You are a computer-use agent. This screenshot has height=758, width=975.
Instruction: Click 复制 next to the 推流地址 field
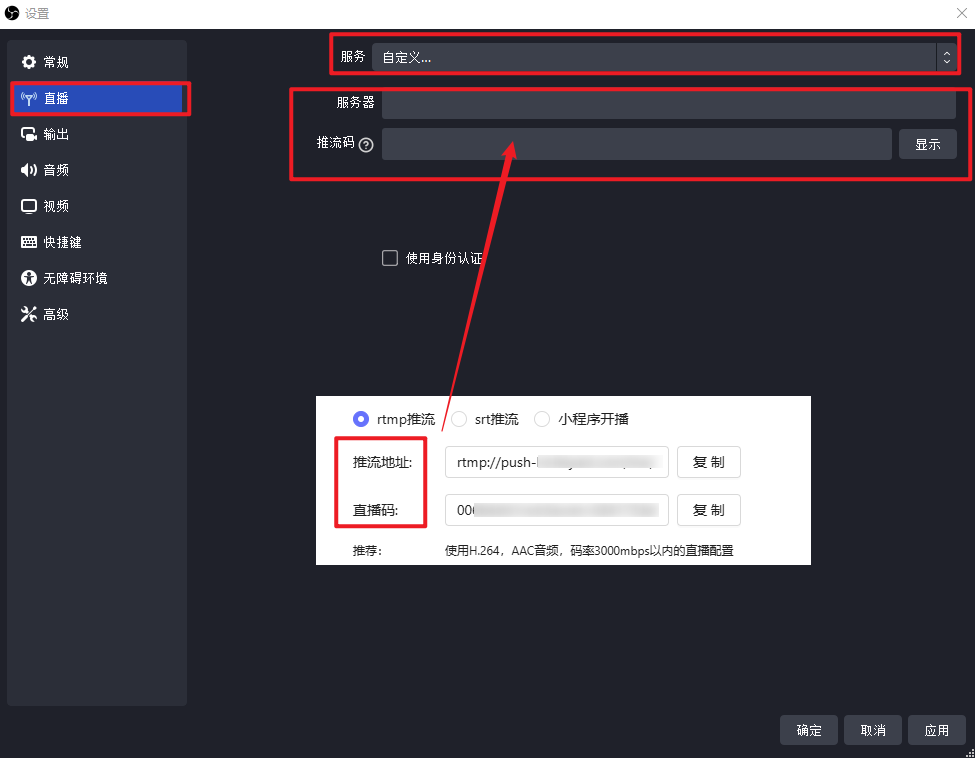pyautogui.click(x=708, y=463)
